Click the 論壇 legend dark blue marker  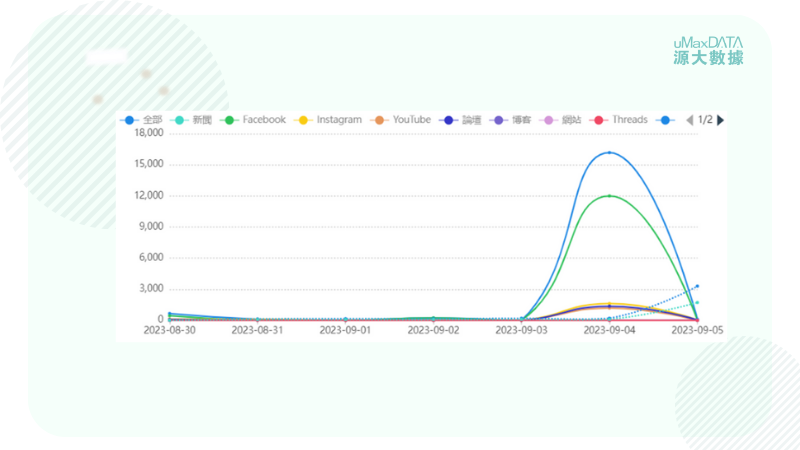click(450, 120)
